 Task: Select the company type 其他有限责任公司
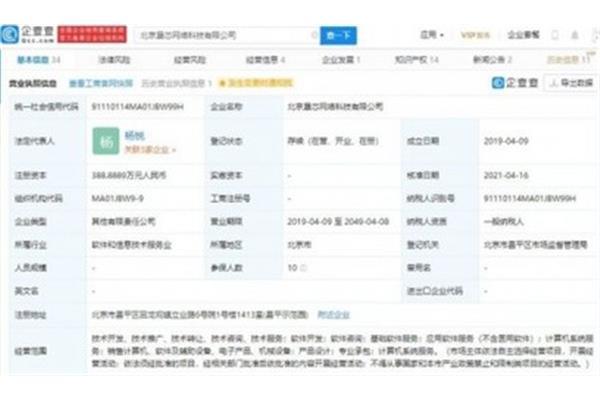click(124, 221)
